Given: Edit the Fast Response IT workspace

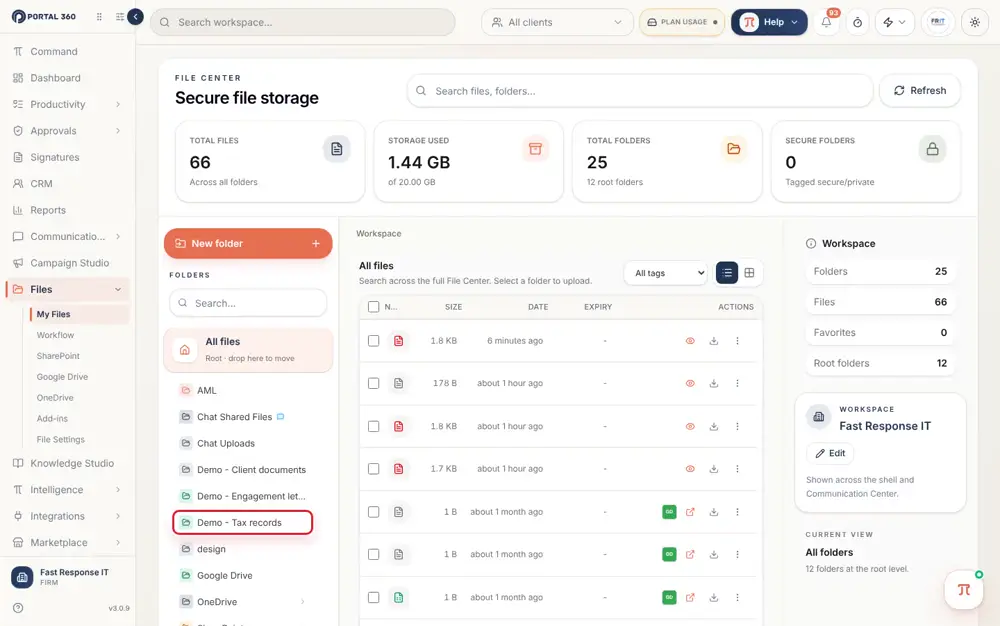Looking at the screenshot, I should pos(830,453).
